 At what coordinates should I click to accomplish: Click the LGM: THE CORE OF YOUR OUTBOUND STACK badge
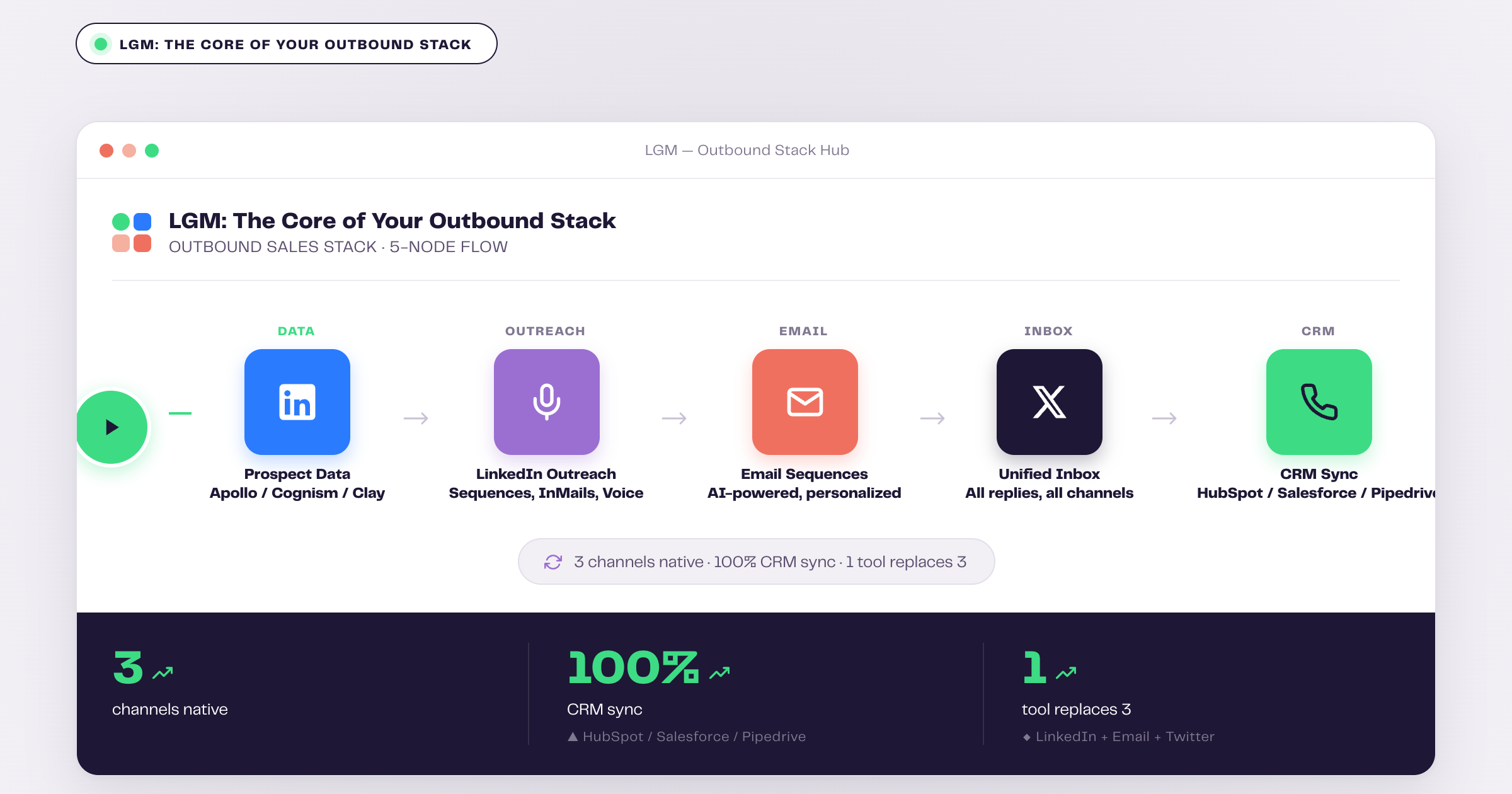tap(285, 43)
